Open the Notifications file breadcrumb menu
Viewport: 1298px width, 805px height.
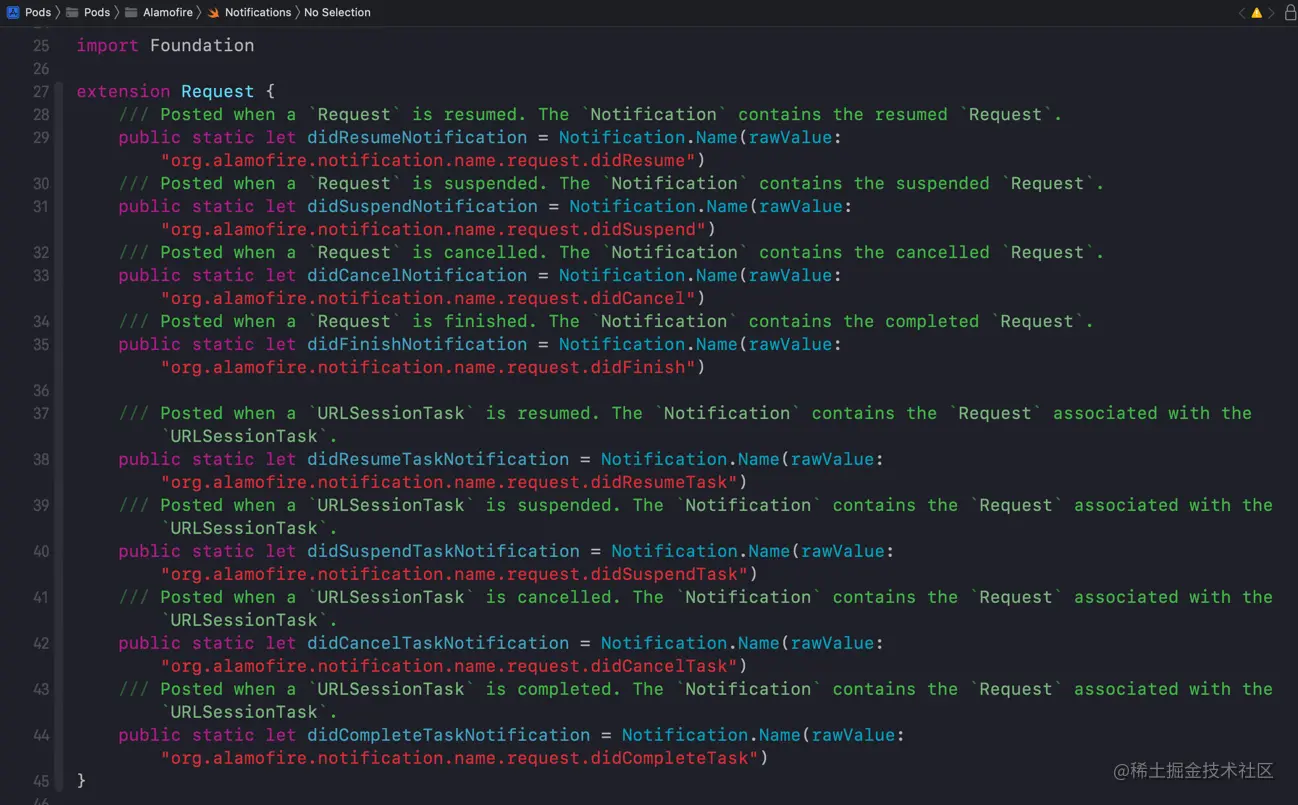(258, 12)
